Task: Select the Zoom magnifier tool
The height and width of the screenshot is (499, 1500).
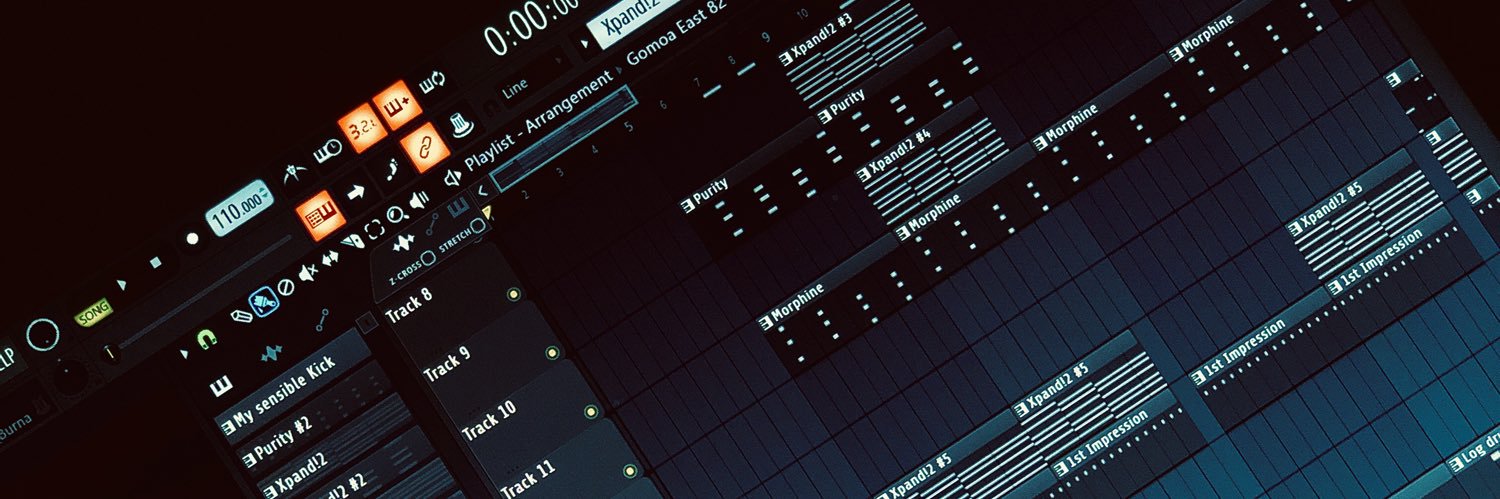Action: [396, 214]
